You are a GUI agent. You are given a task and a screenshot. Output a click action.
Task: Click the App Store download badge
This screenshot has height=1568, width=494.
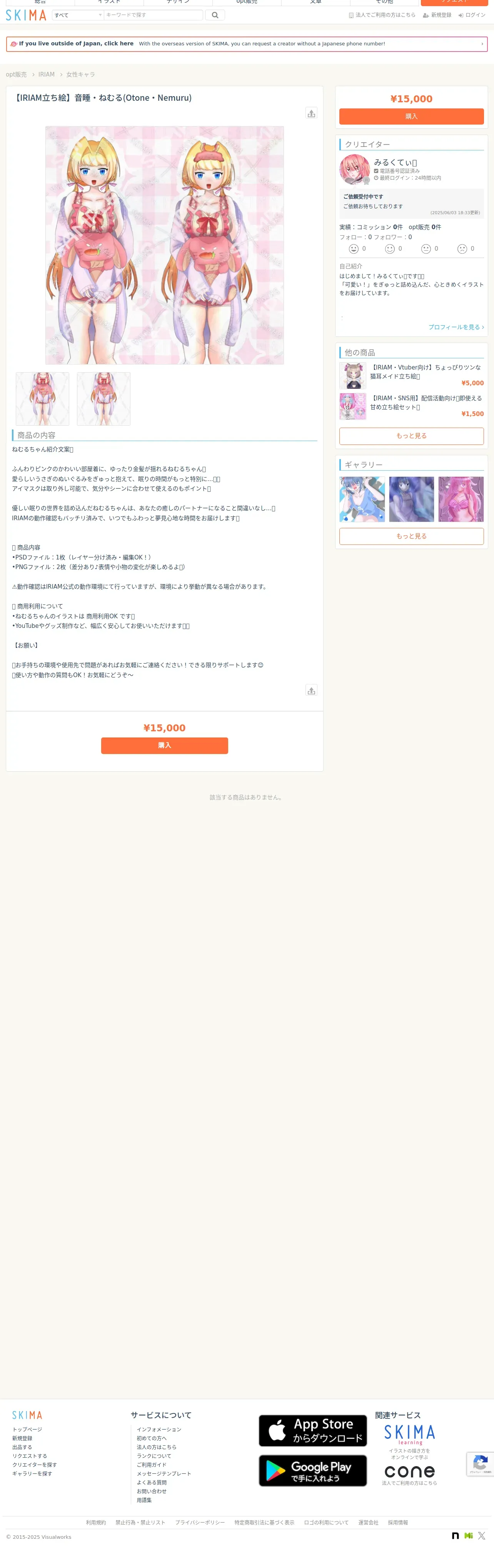click(x=312, y=1430)
